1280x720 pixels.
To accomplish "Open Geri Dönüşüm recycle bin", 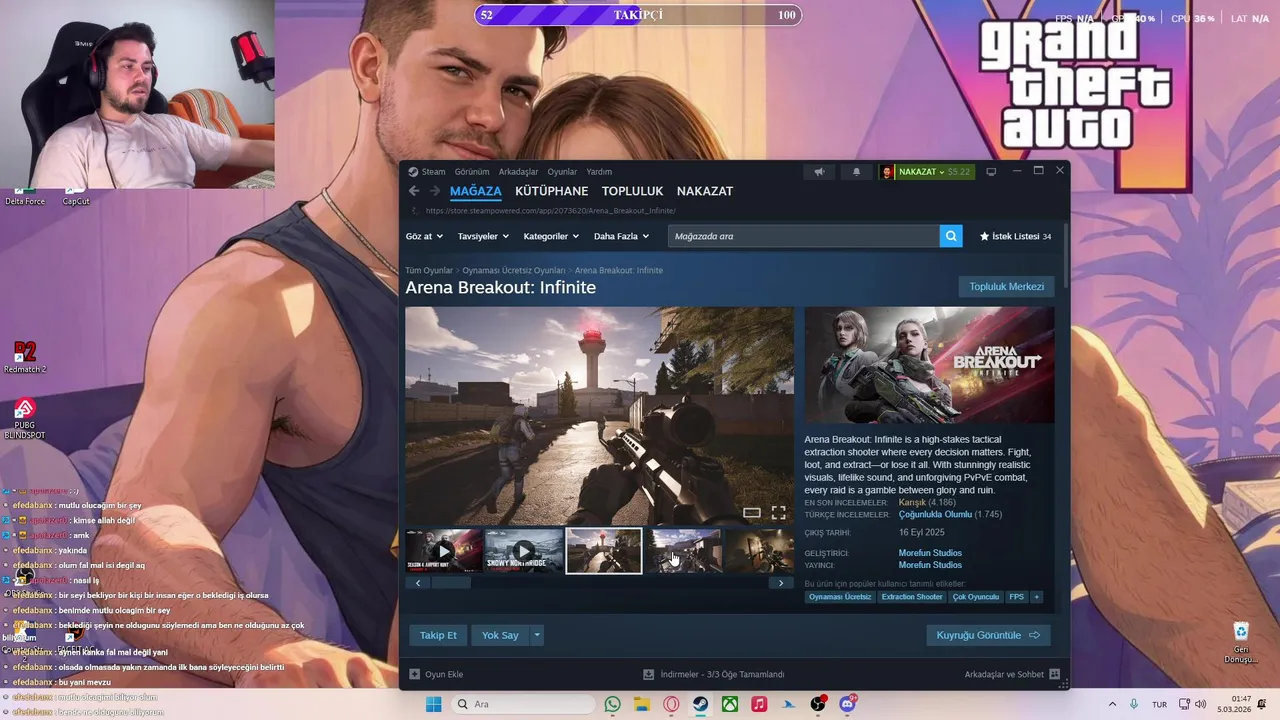I will tap(1241, 643).
